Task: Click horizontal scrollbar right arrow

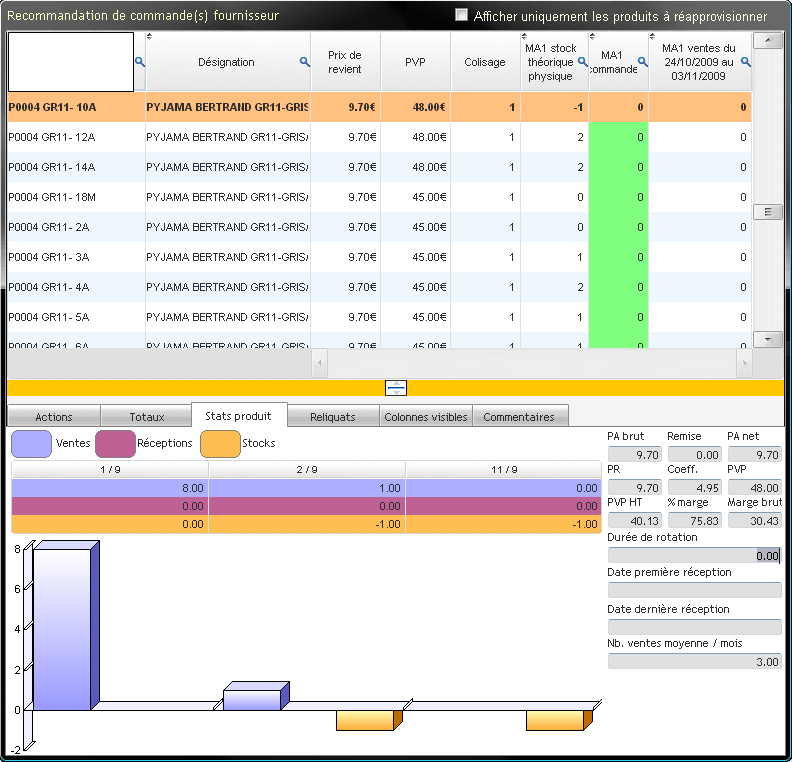Action: click(x=744, y=363)
